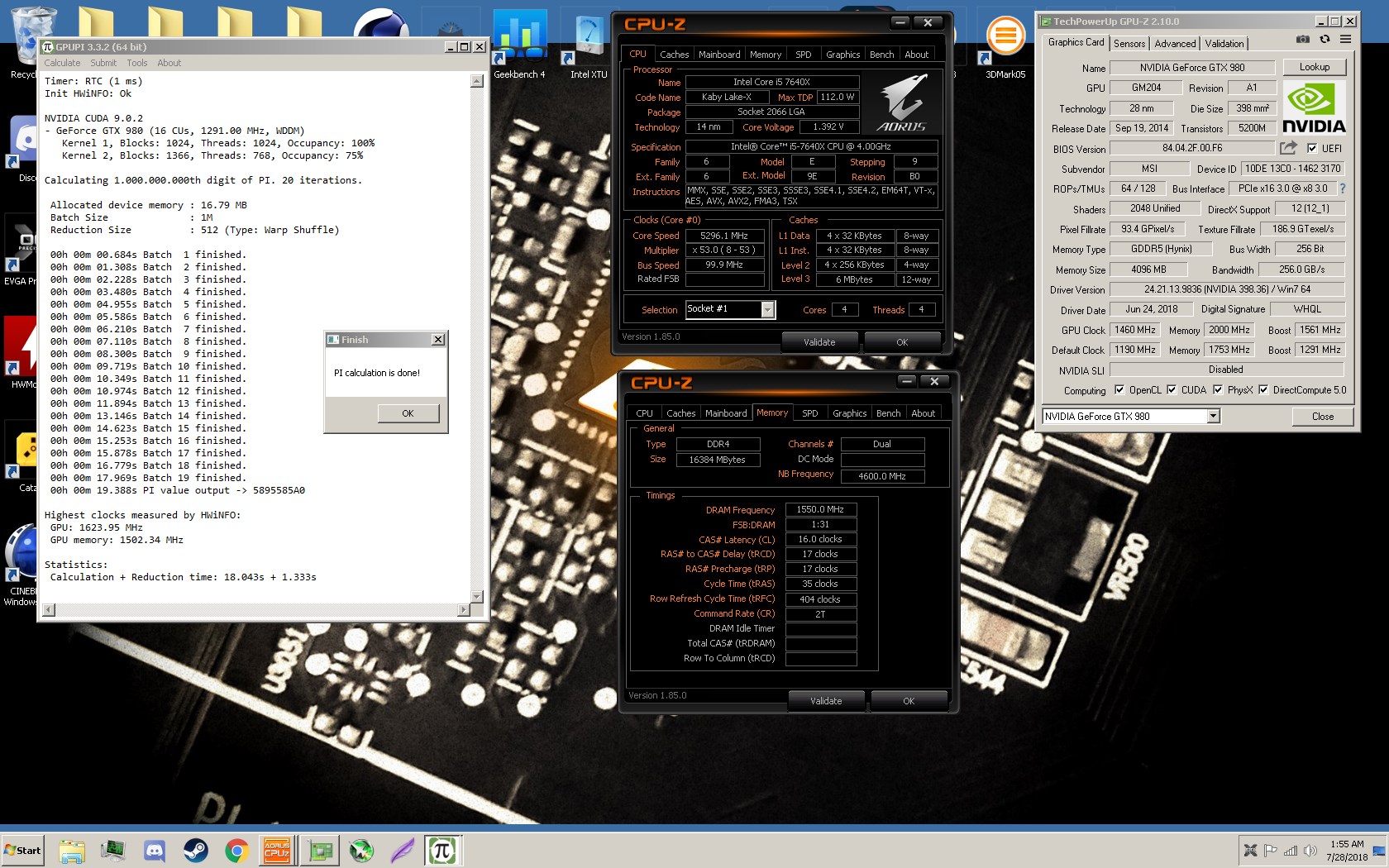Click the Close button in GPU-Z
1389x868 pixels.
pyautogui.click(x=1323, y=417)
